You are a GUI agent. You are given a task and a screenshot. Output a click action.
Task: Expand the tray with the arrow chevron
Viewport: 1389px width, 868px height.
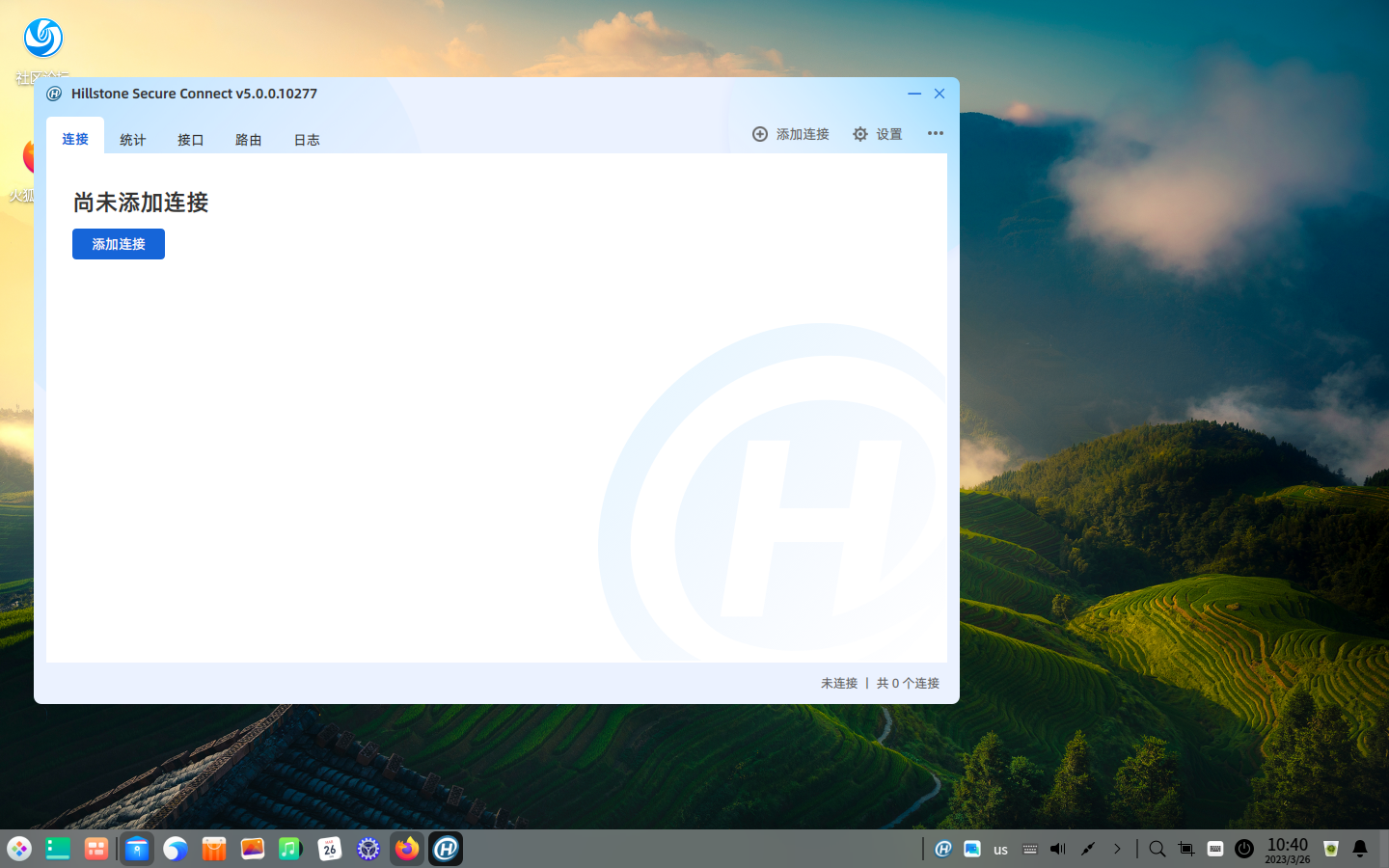tap(1117, 849)
